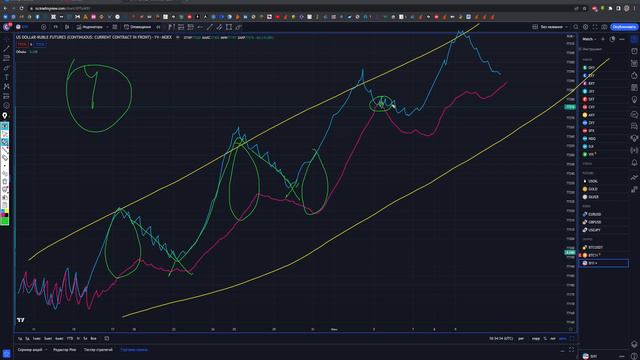Select the Fibonacci tools in left toolbar
The height and width of the screenshot is (360, 640).
6,58
